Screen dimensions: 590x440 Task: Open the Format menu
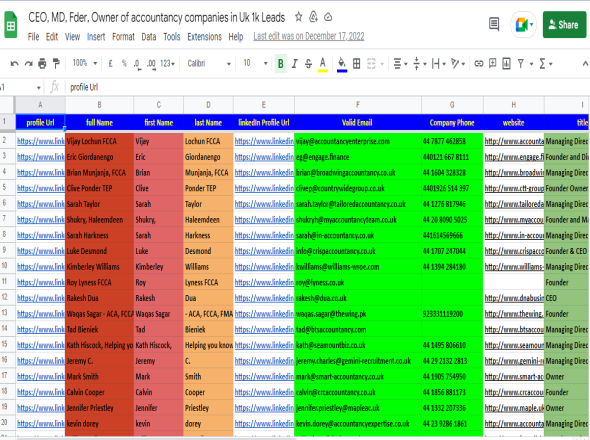pyautogui.click(x=123, y=37)
